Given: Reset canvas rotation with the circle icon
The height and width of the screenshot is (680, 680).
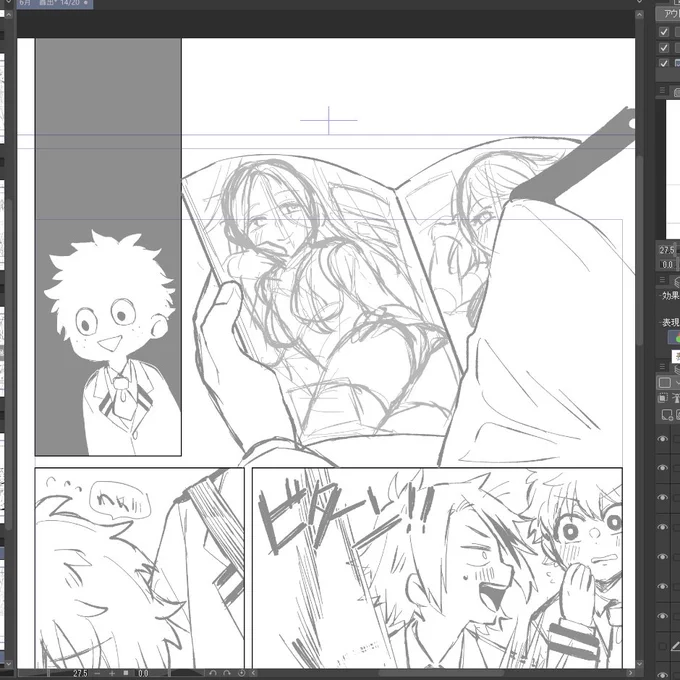Looking at the screenshot, I should pos(241,673).
